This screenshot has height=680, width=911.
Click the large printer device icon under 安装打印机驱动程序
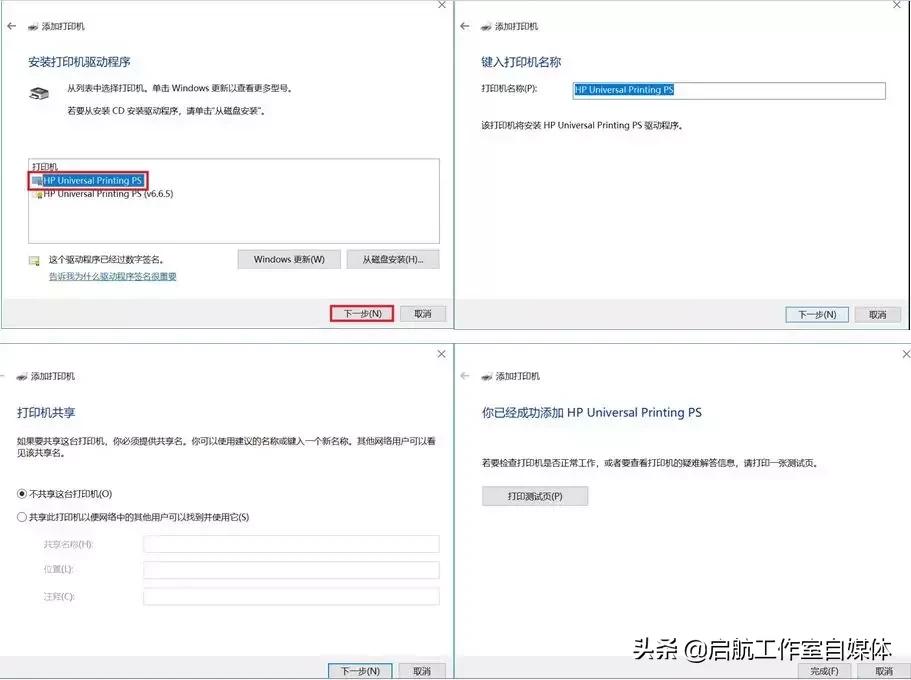coord(39,93)
